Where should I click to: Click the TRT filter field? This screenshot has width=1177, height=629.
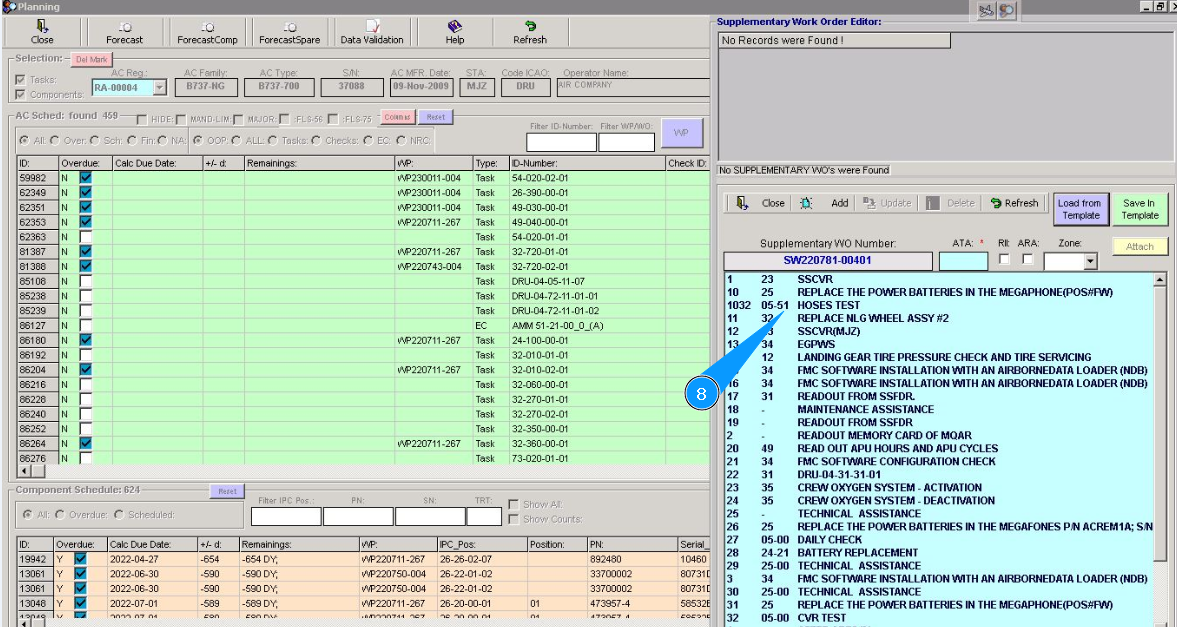[484, 516]
